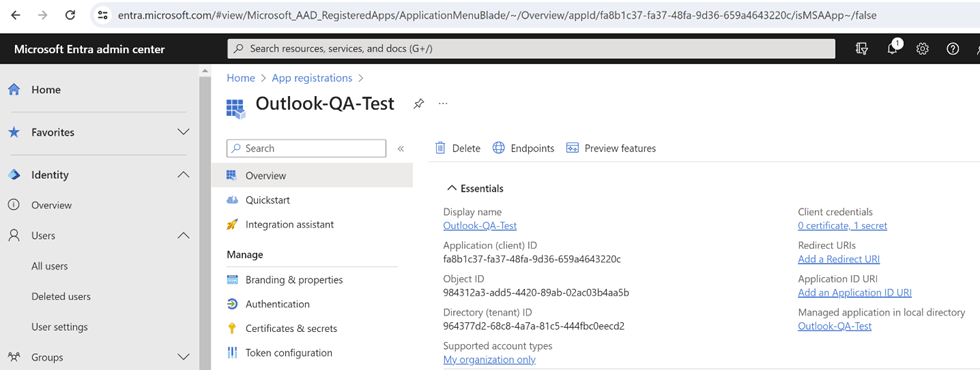
Task: Open managed application Outlook-QA-Test link
Action: [x=834, y=326]
